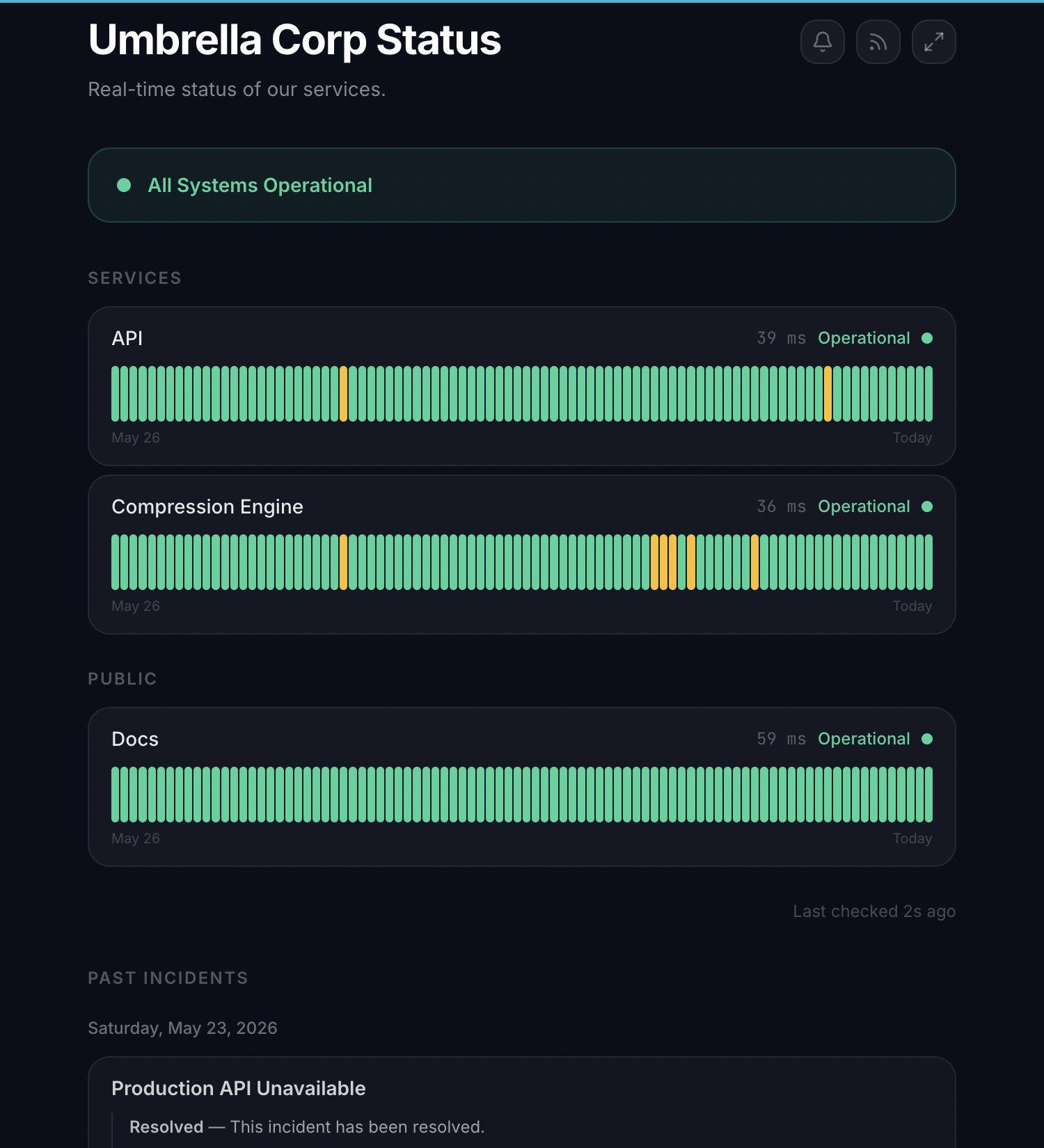Click the Docs 59 ms latency value

pyautogui.click(x=782, y=739)
